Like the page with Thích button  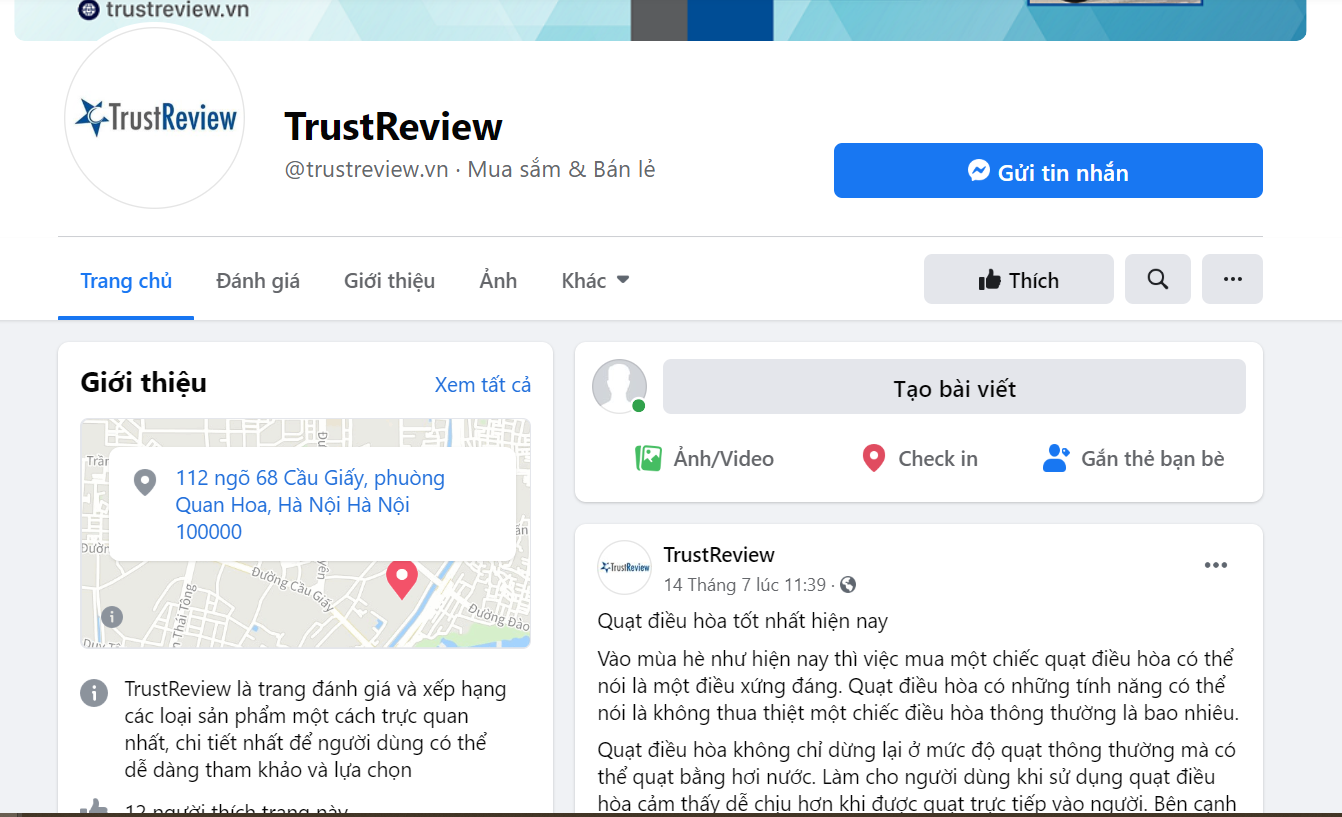[1018, 279]
